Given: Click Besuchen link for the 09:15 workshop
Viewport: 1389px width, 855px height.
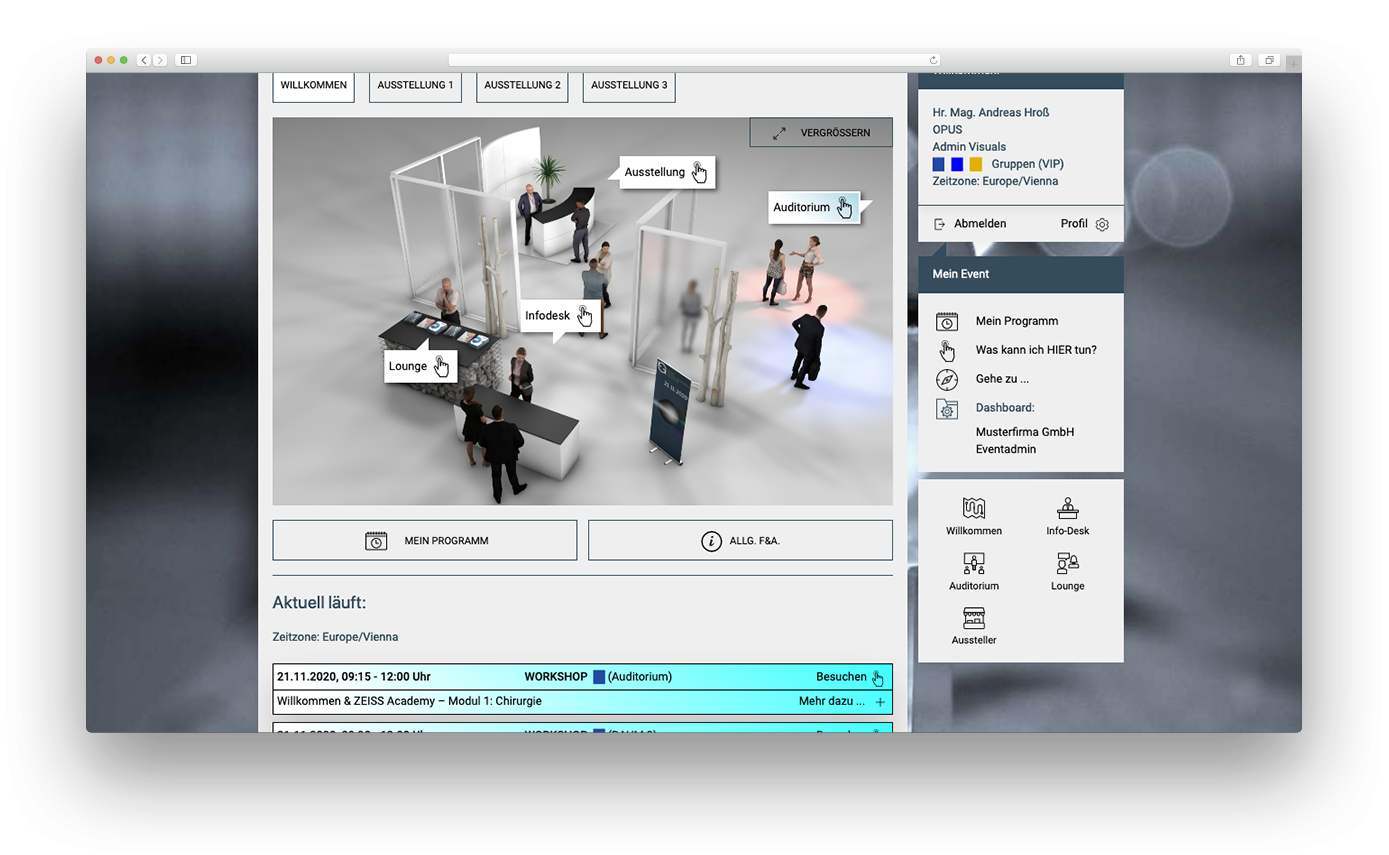Looking at the screenshot, I should pyautogui.click(x=841, y=677).
